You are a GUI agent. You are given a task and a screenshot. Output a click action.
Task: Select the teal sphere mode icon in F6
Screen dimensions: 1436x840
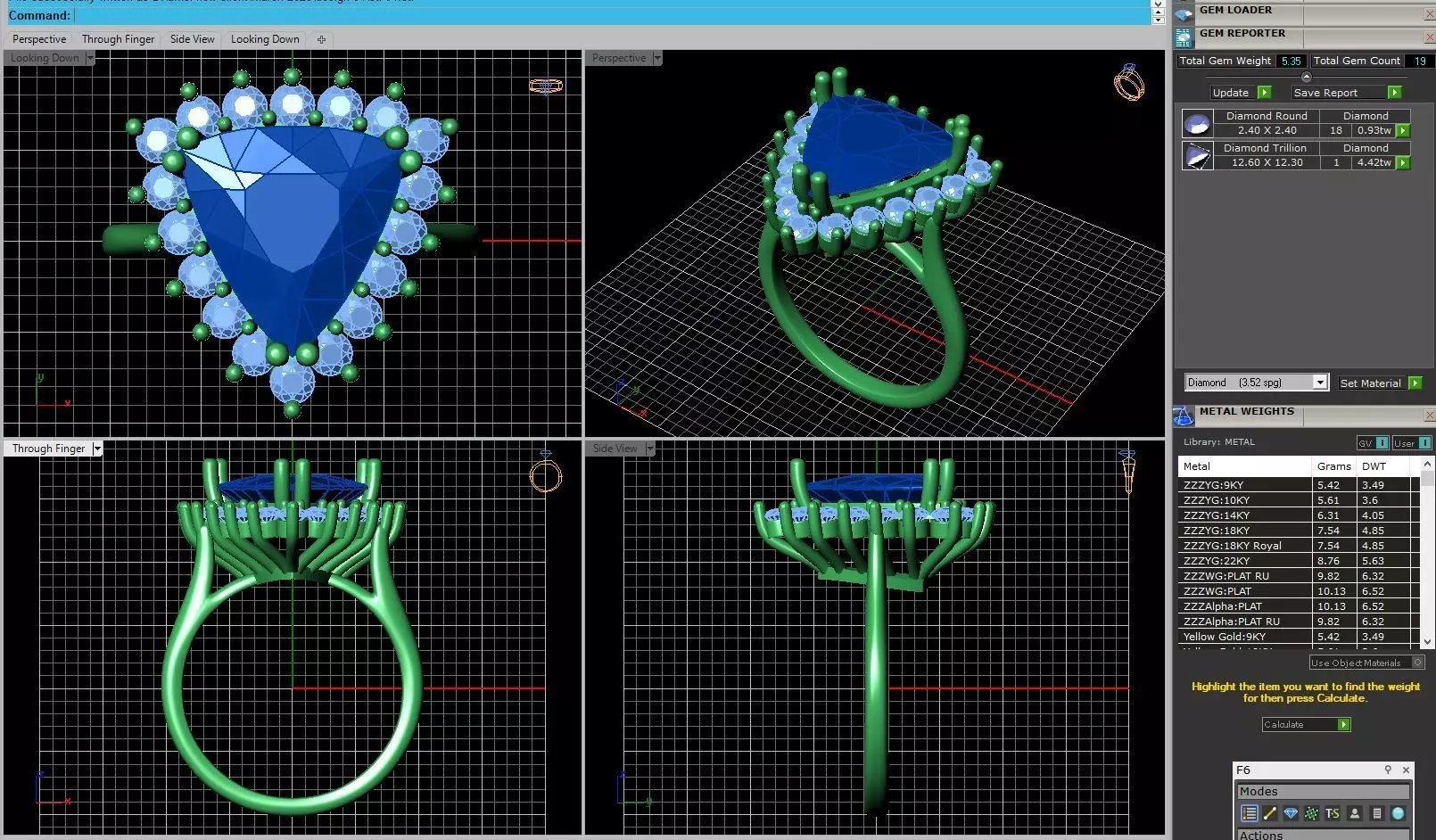pyautogui.click(x=1398, y=813)
